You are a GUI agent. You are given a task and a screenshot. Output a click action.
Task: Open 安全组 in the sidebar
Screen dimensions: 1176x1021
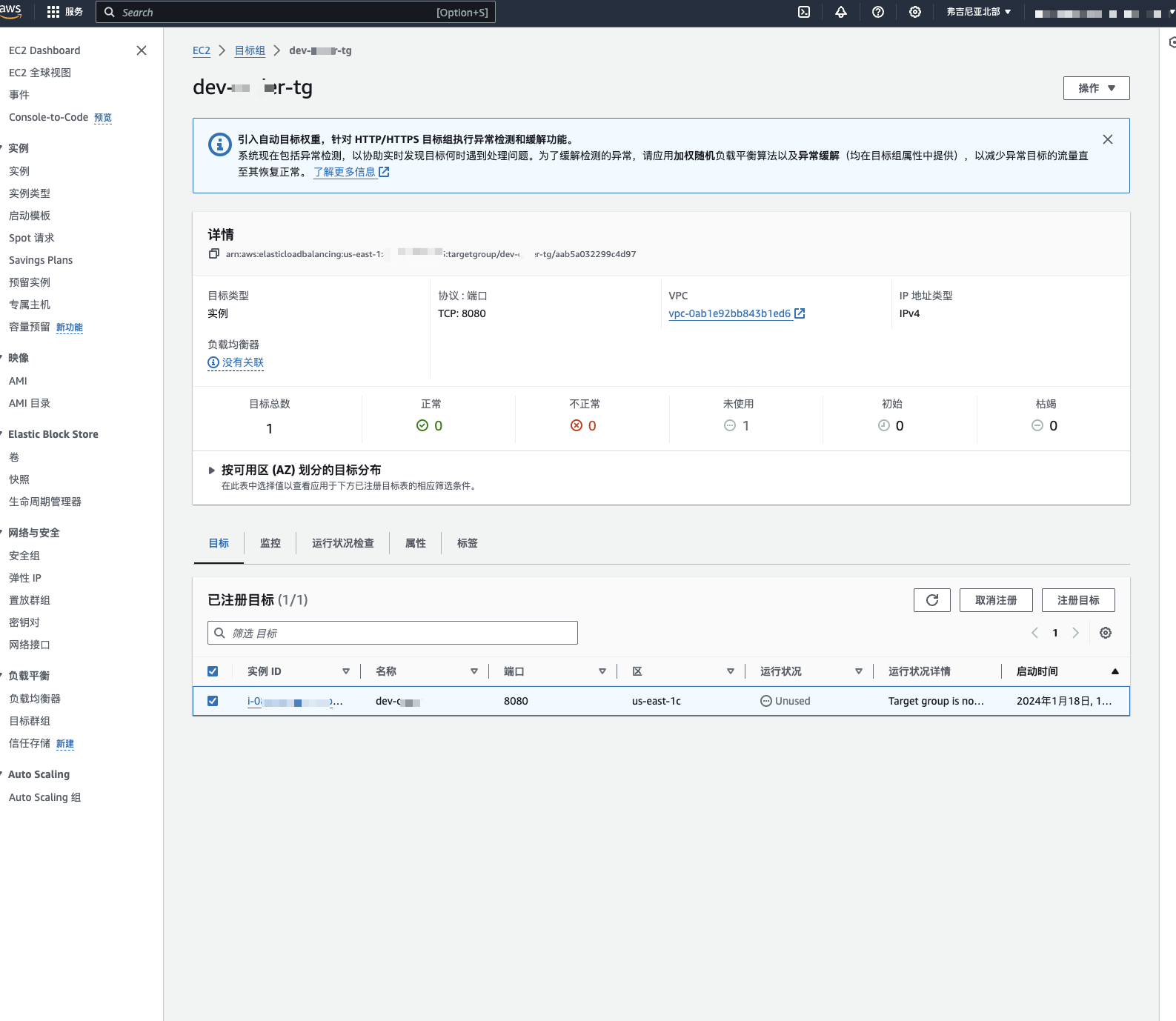24,556
